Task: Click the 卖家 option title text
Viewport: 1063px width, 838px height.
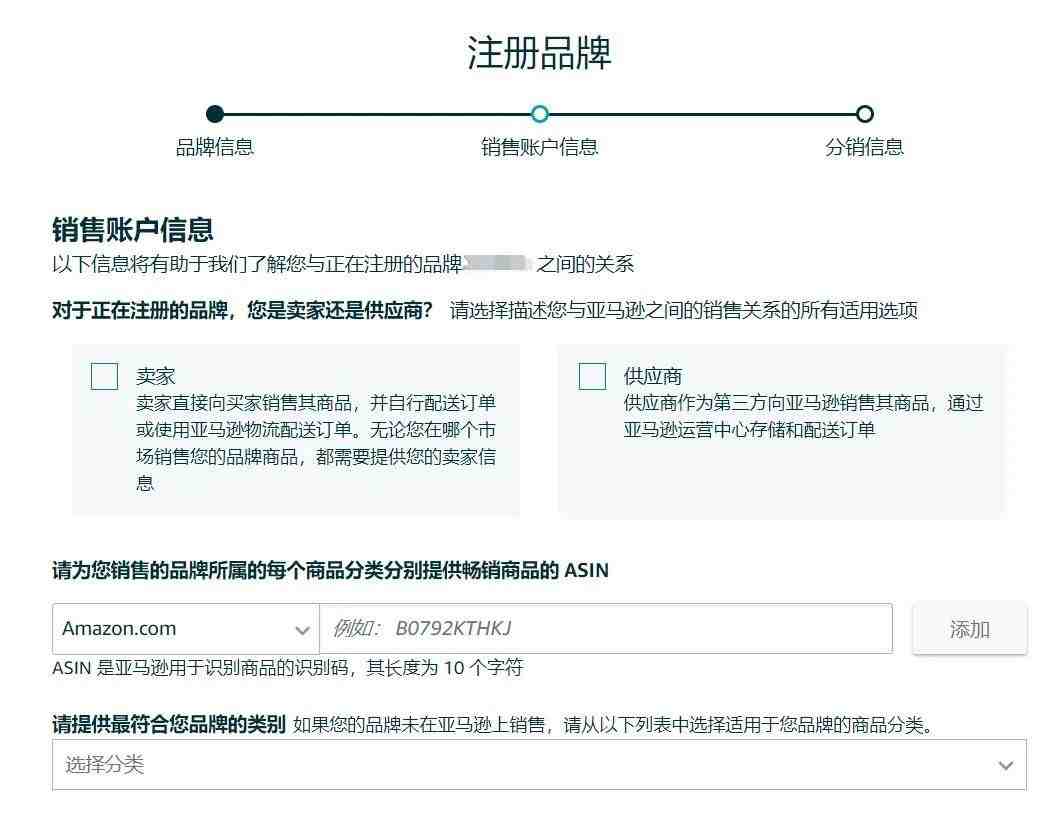Action: click(x=155, y=376)
